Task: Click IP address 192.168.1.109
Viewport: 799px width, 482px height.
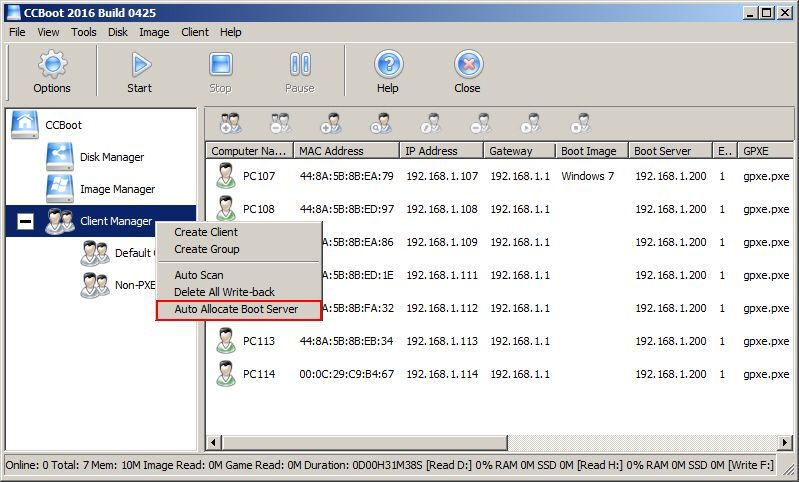Action: click(442, 242)
